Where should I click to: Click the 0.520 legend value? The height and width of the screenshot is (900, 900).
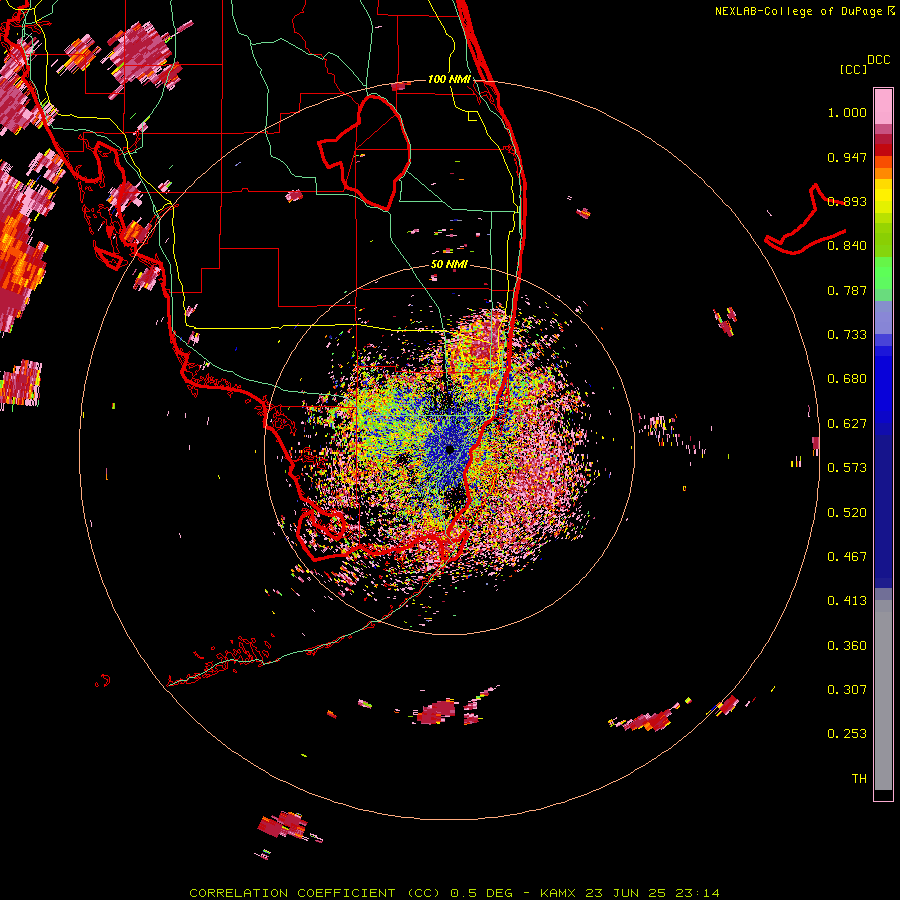pyautogui.click(x=847, y=513)
